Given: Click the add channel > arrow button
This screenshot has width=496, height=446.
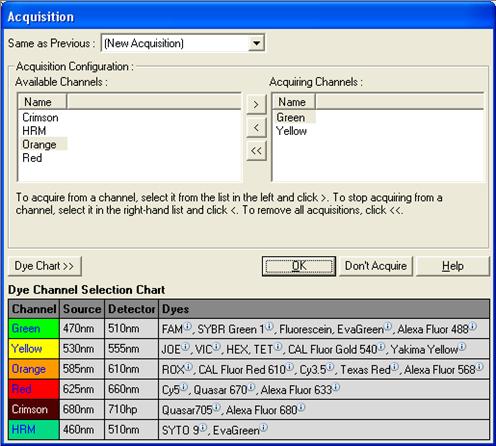Looking at the screenshot, I should (256, 104).
